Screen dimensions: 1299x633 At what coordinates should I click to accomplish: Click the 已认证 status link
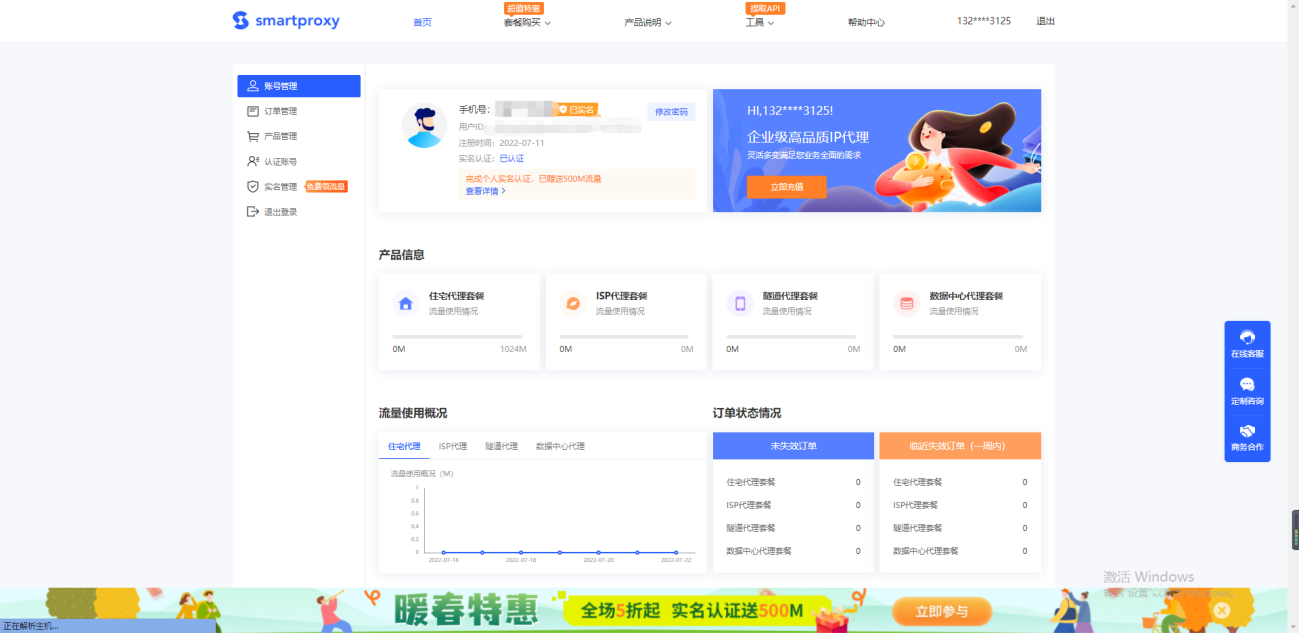click(512, 158)
